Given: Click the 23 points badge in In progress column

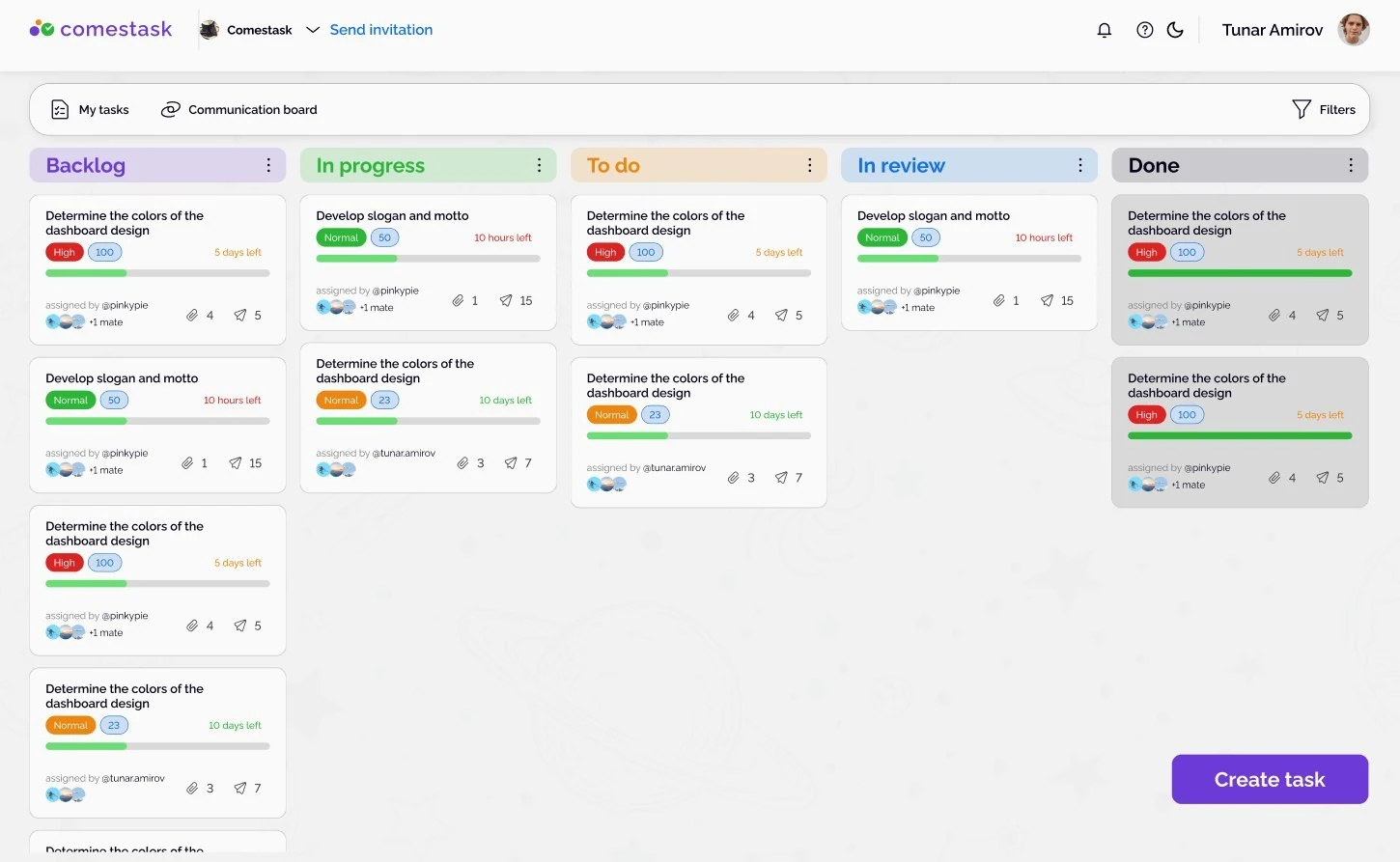Looking at the screenshot, I should tap(384, 401).
